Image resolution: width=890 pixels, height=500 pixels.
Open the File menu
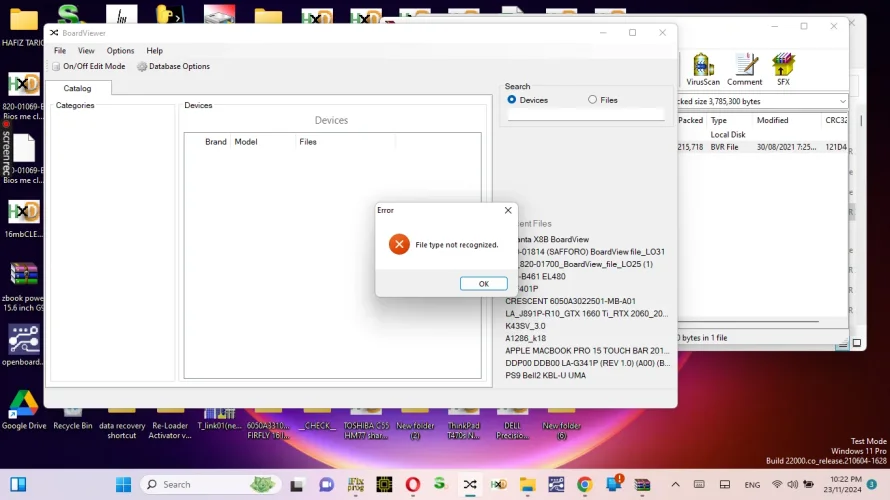[x=60, y=50]
